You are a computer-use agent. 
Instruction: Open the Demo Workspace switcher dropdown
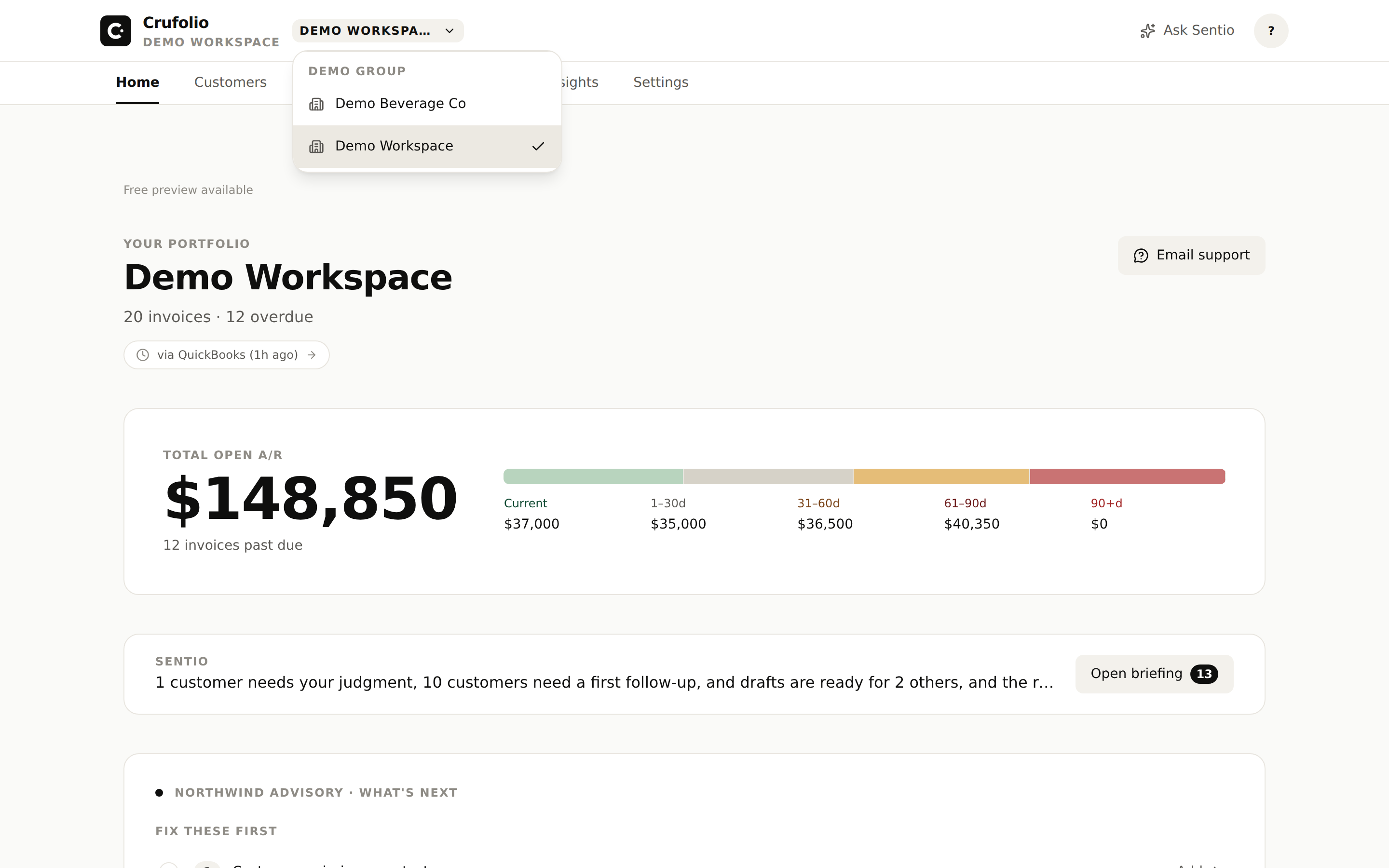[378, 31]
